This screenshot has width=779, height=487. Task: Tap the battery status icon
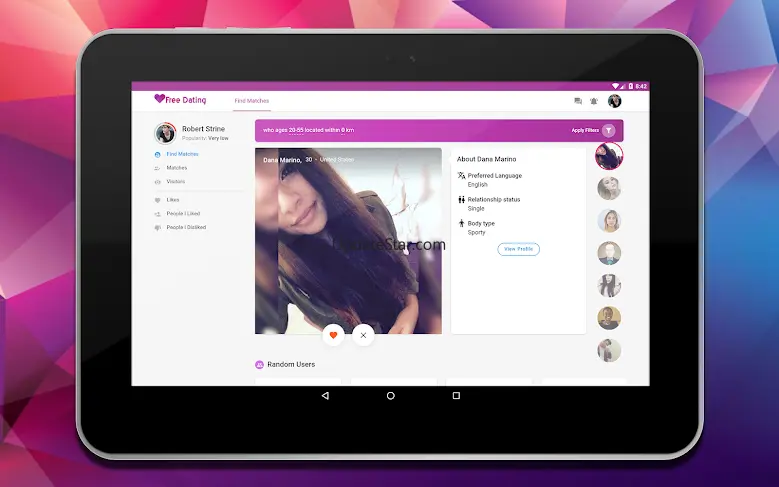[630, 86]
